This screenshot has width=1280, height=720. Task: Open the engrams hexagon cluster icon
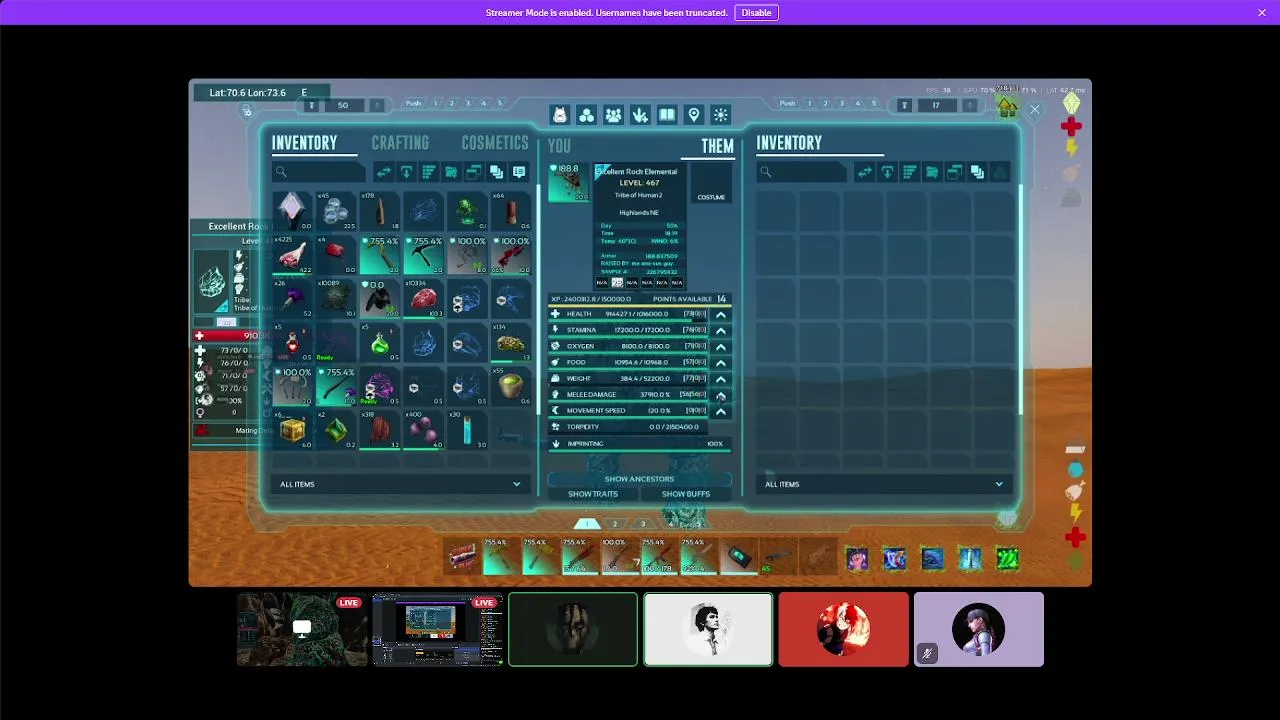pos(587,115)
